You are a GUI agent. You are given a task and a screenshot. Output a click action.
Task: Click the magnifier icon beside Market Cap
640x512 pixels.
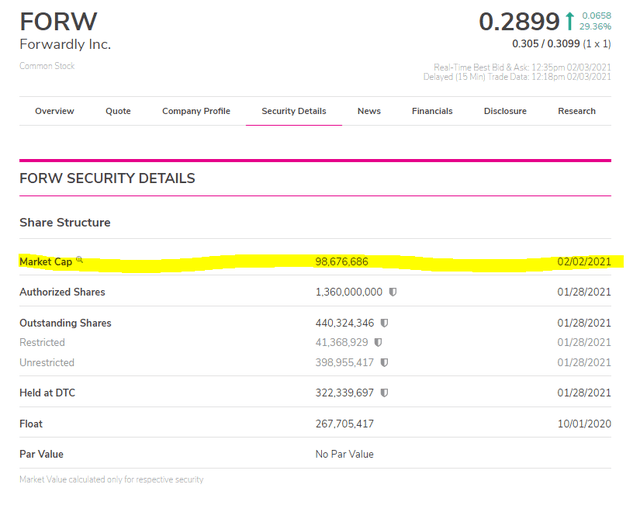pos(80,259)
